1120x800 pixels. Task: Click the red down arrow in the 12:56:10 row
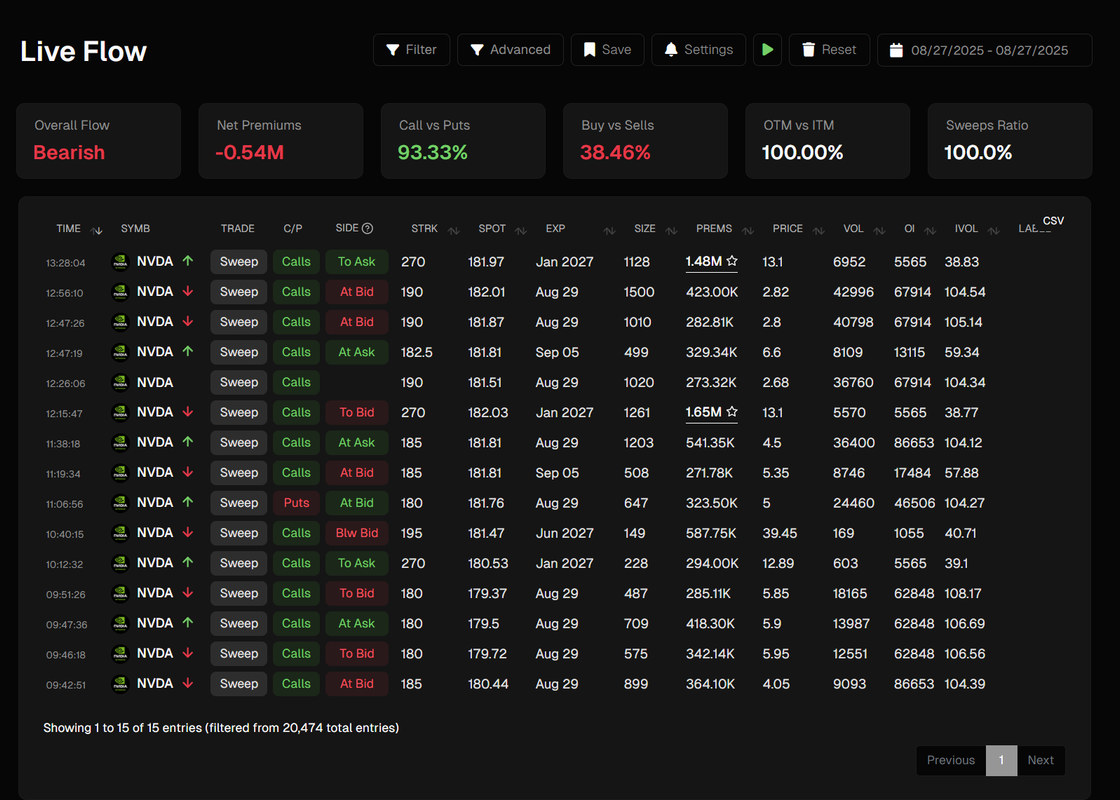pos(188,291)
